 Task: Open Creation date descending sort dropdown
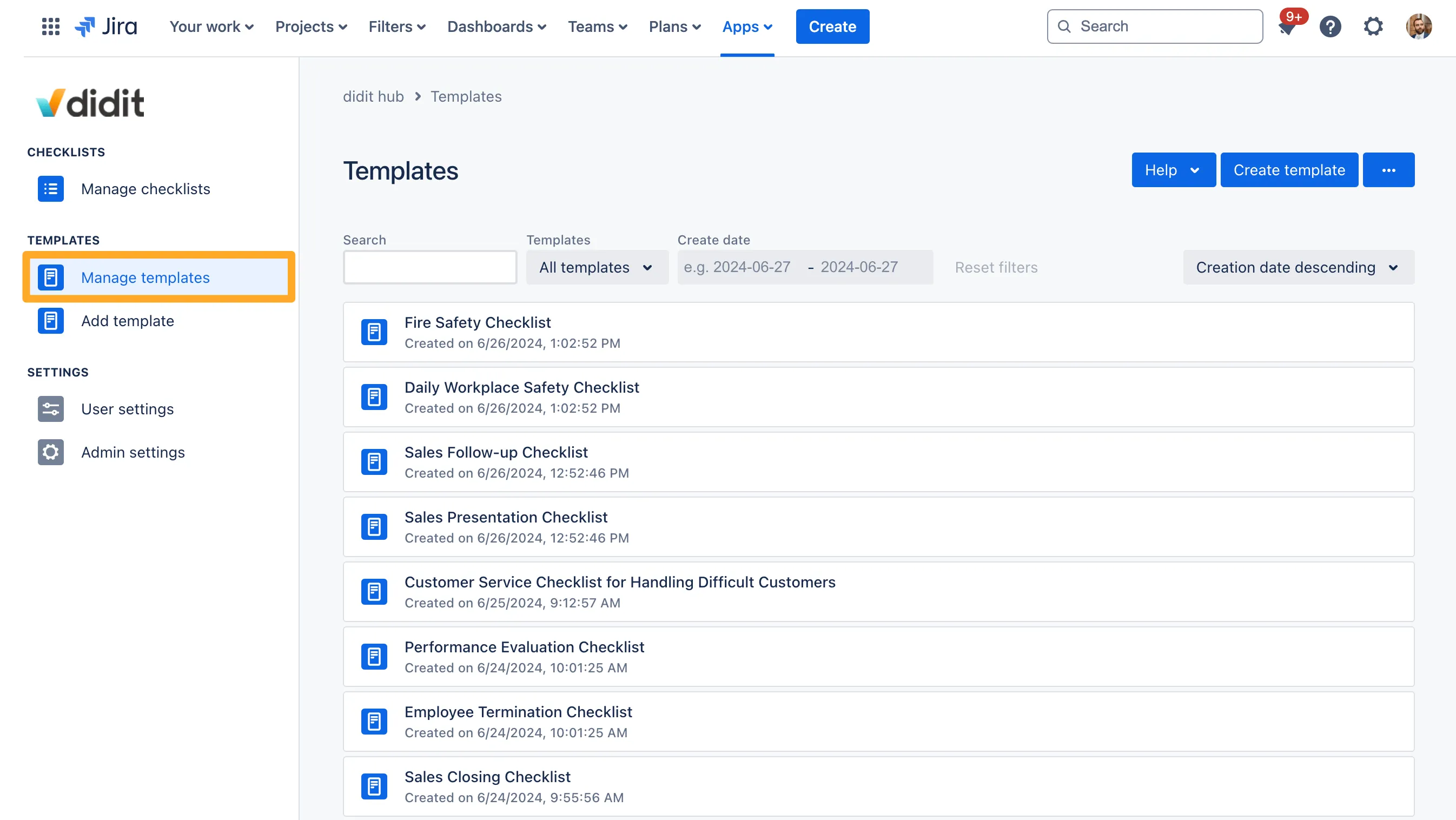1298,267
